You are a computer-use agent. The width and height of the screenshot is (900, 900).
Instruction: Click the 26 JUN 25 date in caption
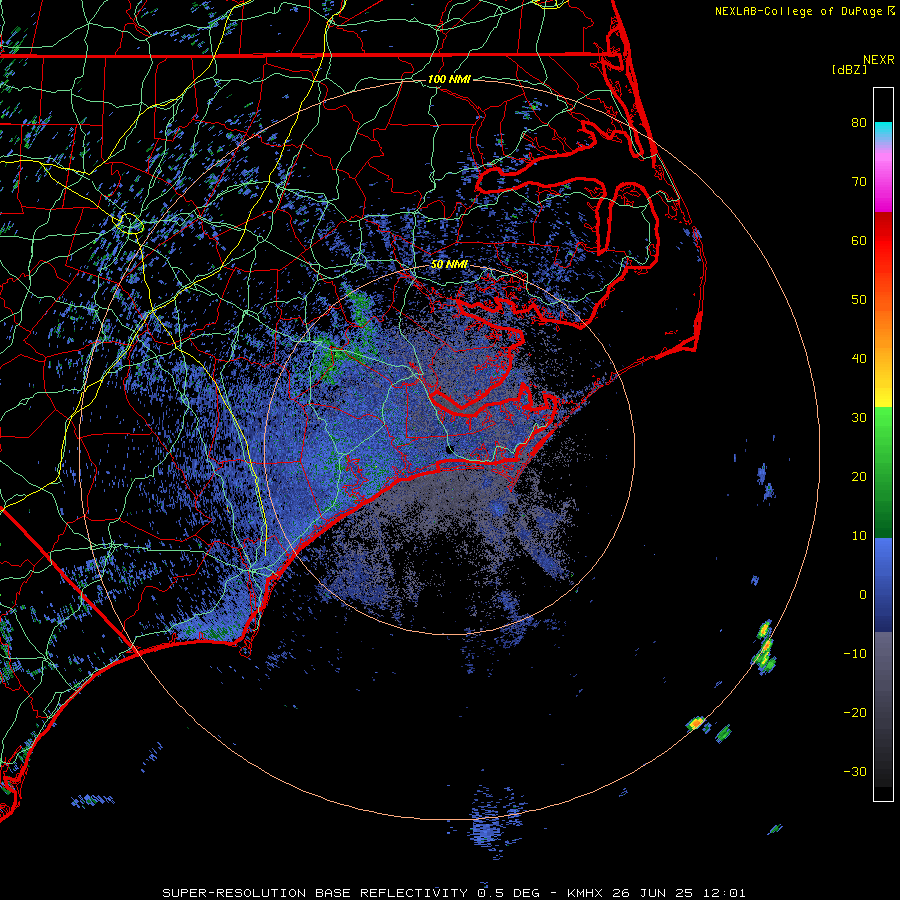tap(652, 893)
